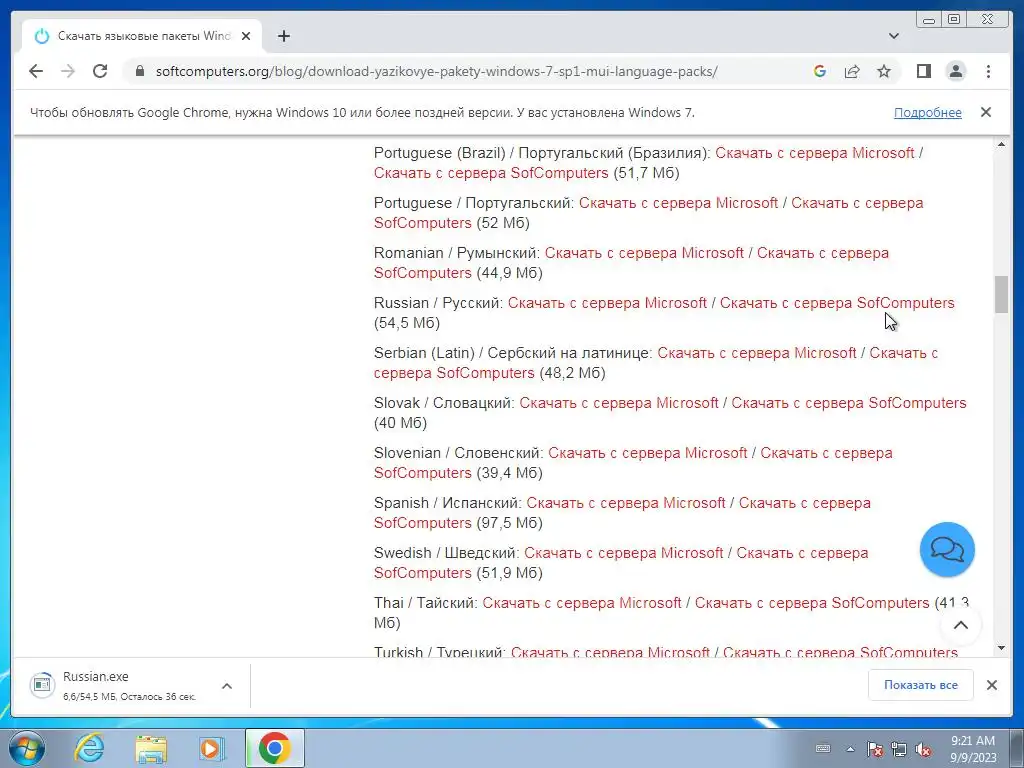
Task: Go back to the previous page
Action: click(36, 71)
